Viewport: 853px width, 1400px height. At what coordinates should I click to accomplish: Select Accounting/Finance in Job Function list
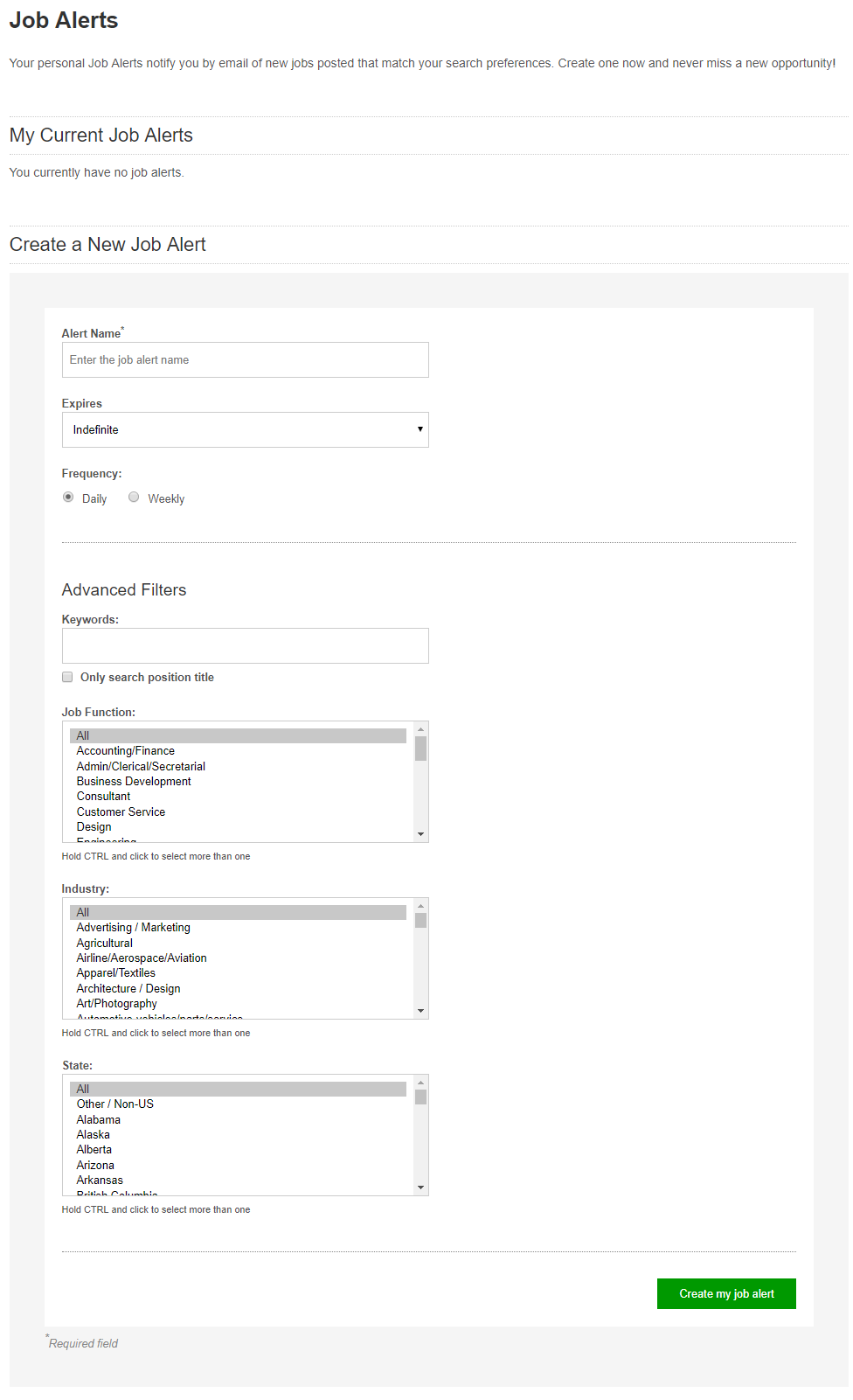(x=125, y=750)
